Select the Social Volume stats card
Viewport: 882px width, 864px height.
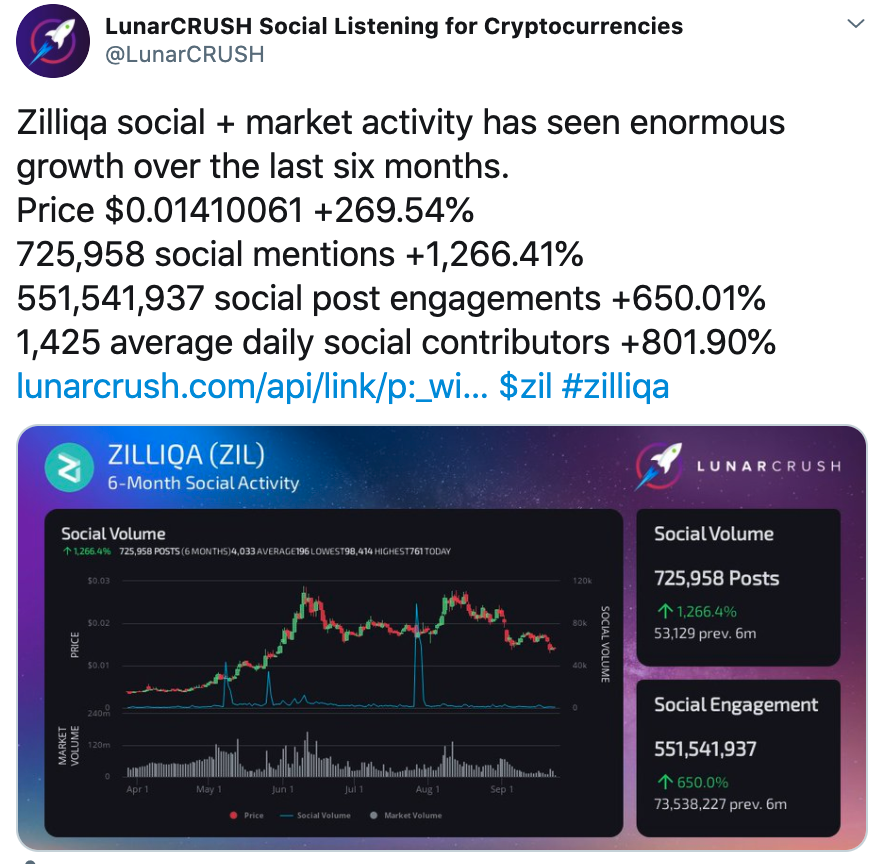[x=738, y=587]
